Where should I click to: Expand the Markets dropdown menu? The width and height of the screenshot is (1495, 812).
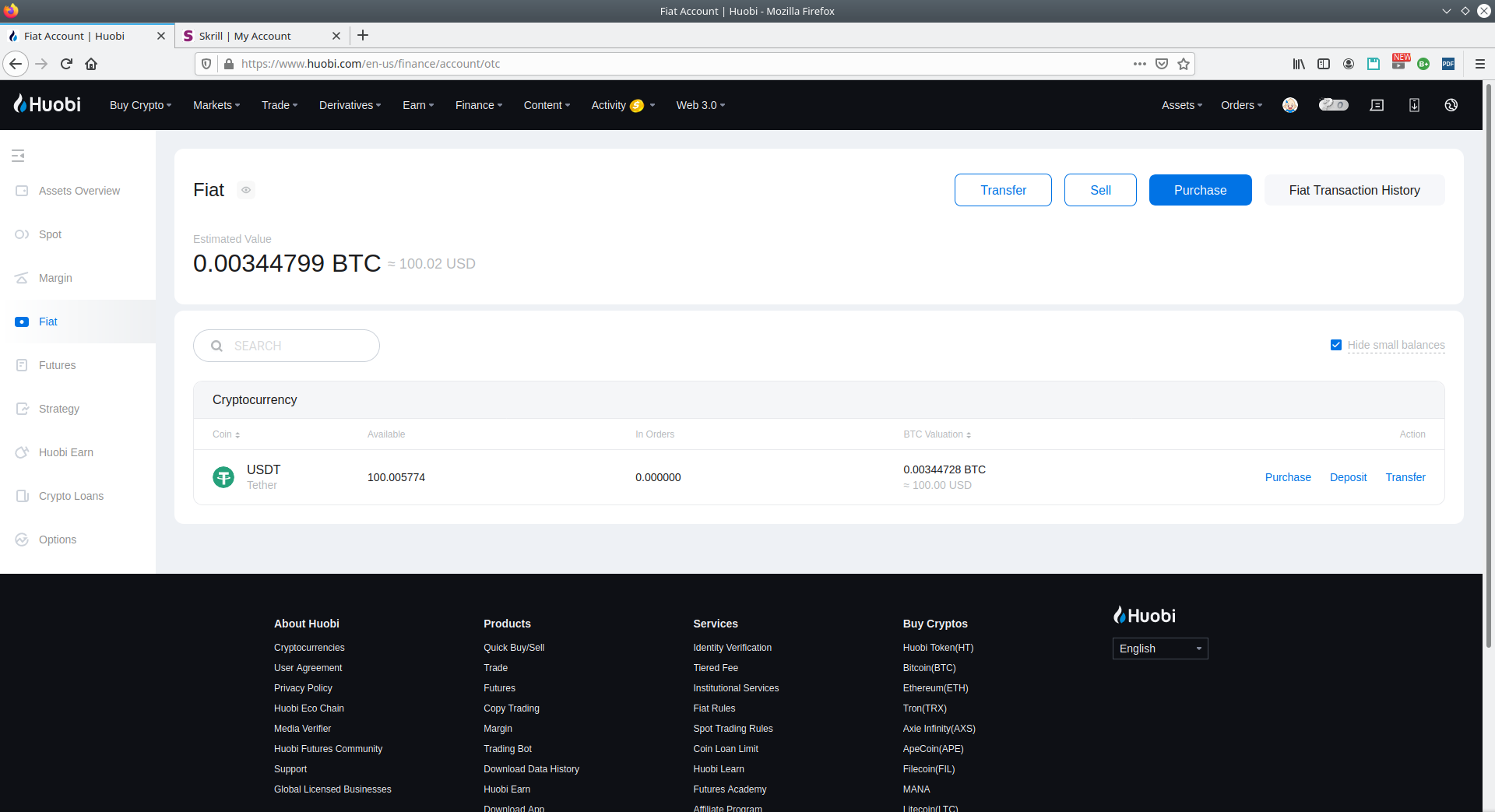point(216,105)
